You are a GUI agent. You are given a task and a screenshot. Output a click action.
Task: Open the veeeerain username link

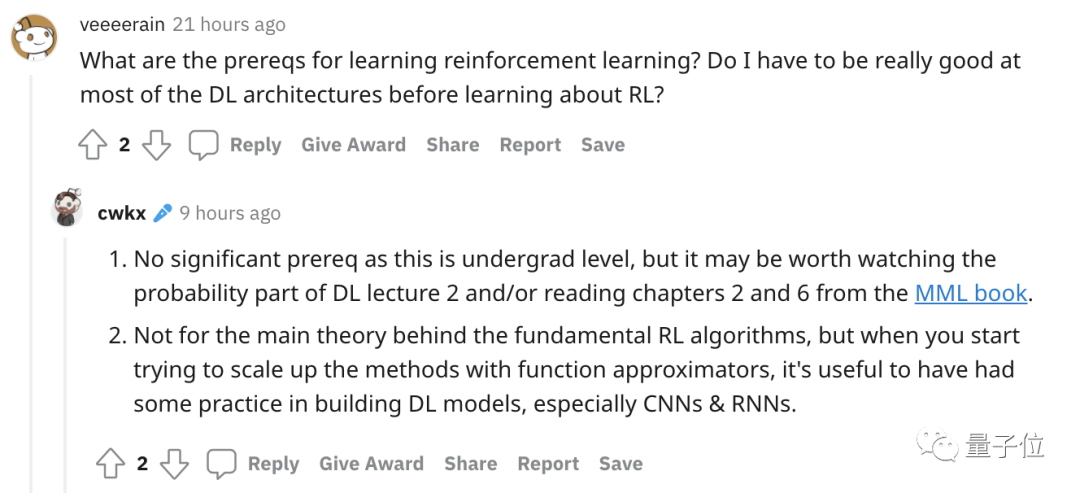123,25
